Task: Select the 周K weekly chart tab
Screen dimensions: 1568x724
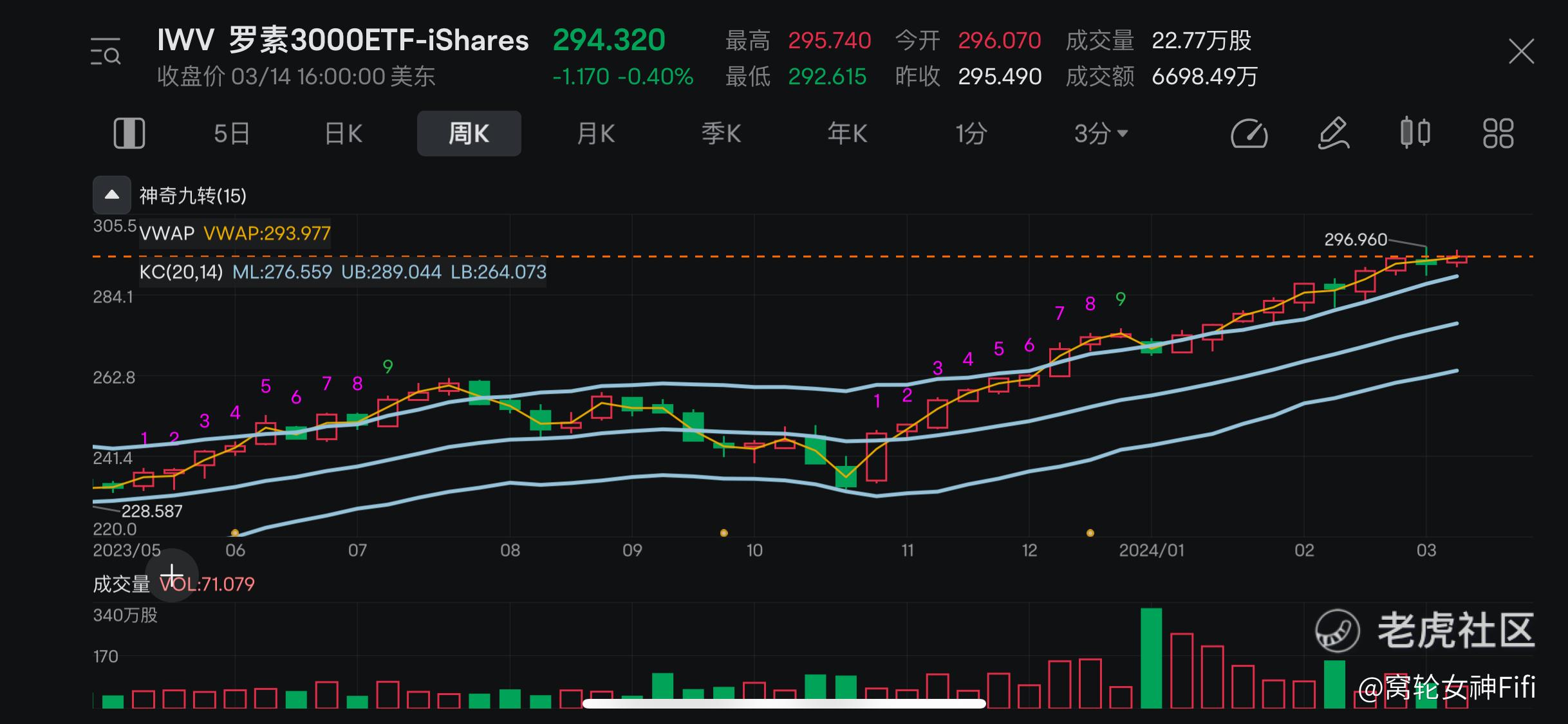Action: pos(469,133)
